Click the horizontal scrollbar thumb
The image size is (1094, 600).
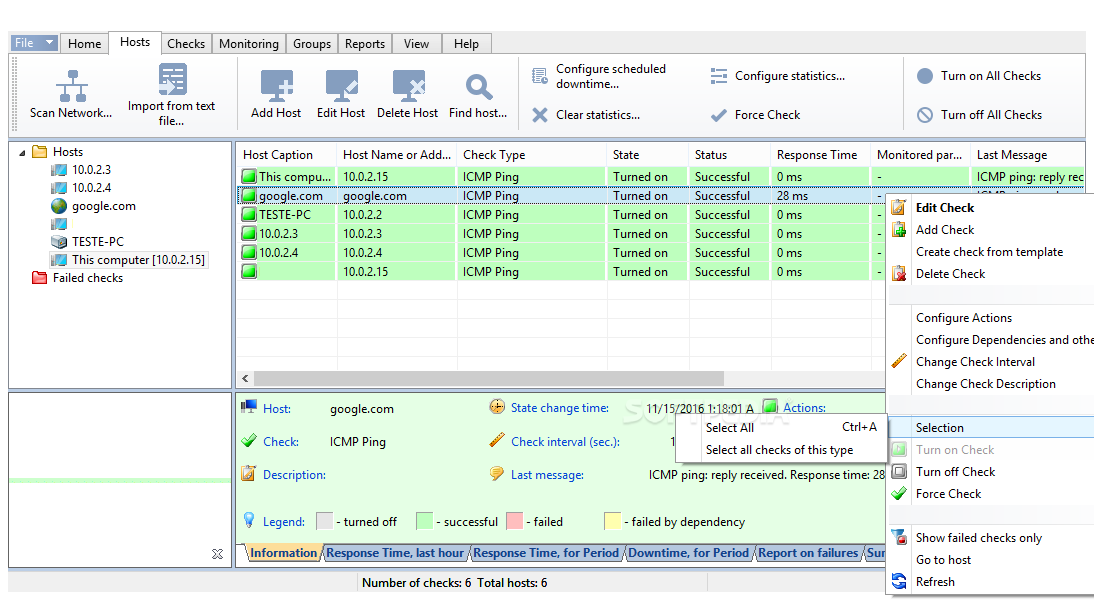[488, 378]
